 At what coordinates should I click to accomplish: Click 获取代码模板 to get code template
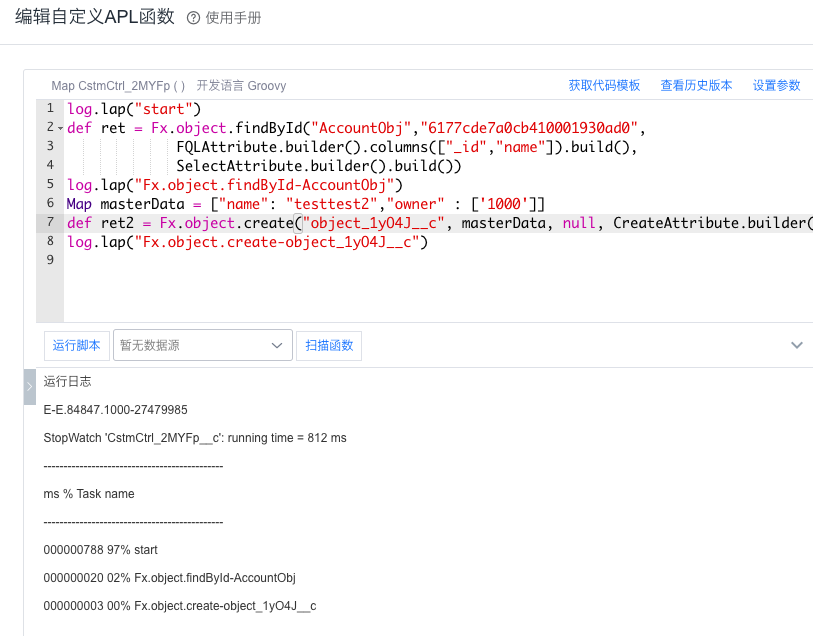604,86
